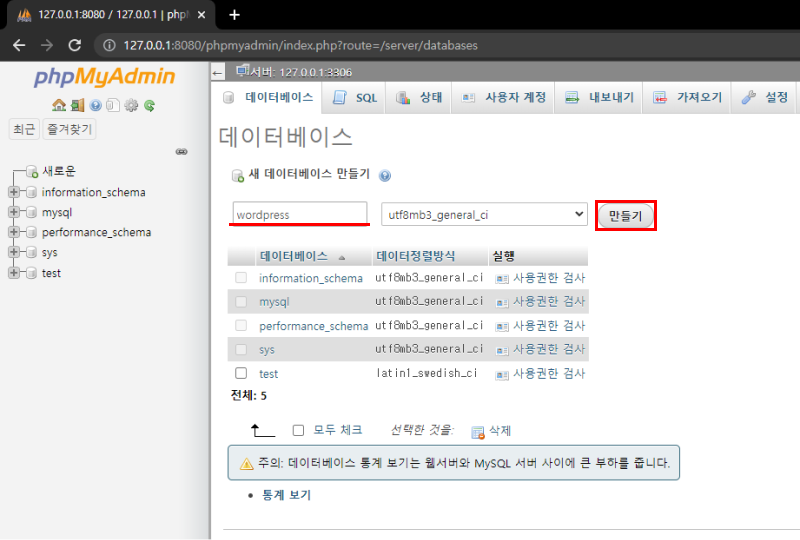The image size is (800, 540).
Task: Switch to the SQL tab
Action: tap(355, 98)
